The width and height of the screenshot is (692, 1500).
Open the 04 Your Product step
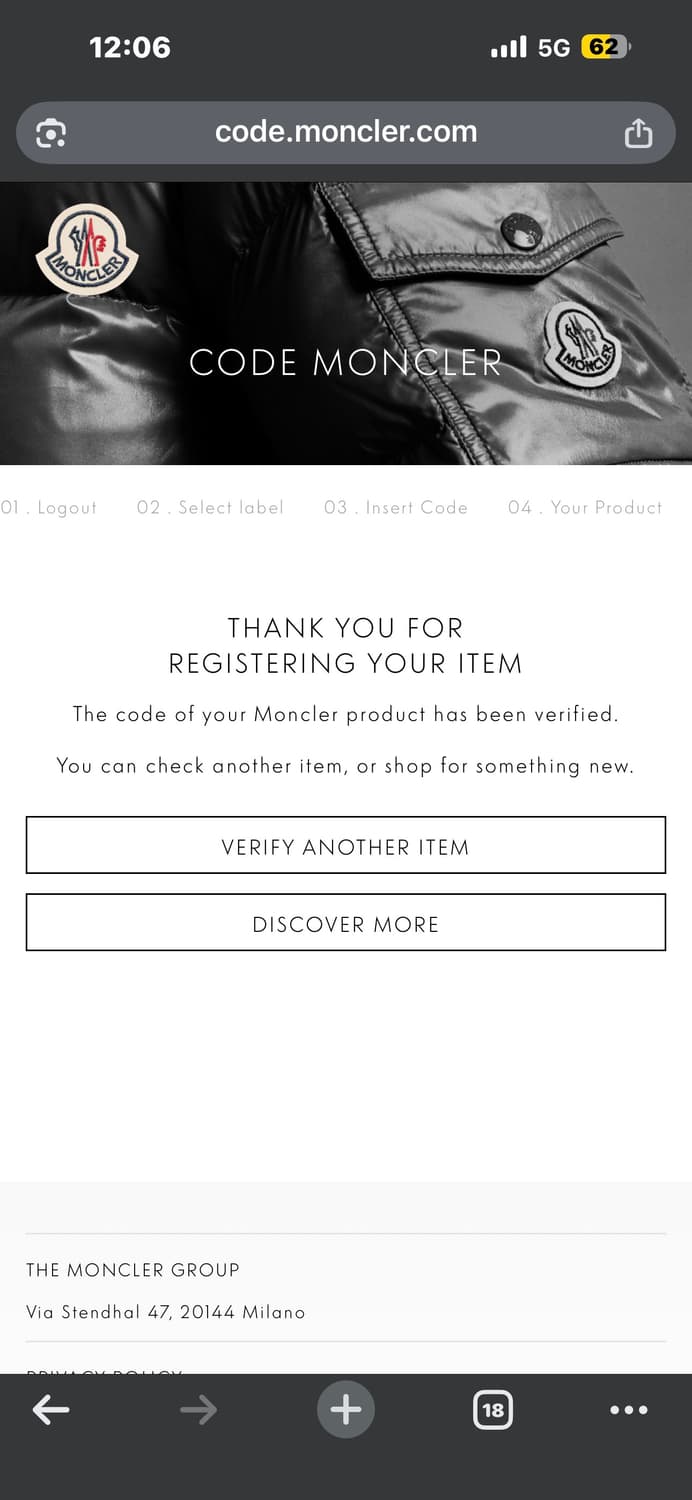tap(585, 508)
